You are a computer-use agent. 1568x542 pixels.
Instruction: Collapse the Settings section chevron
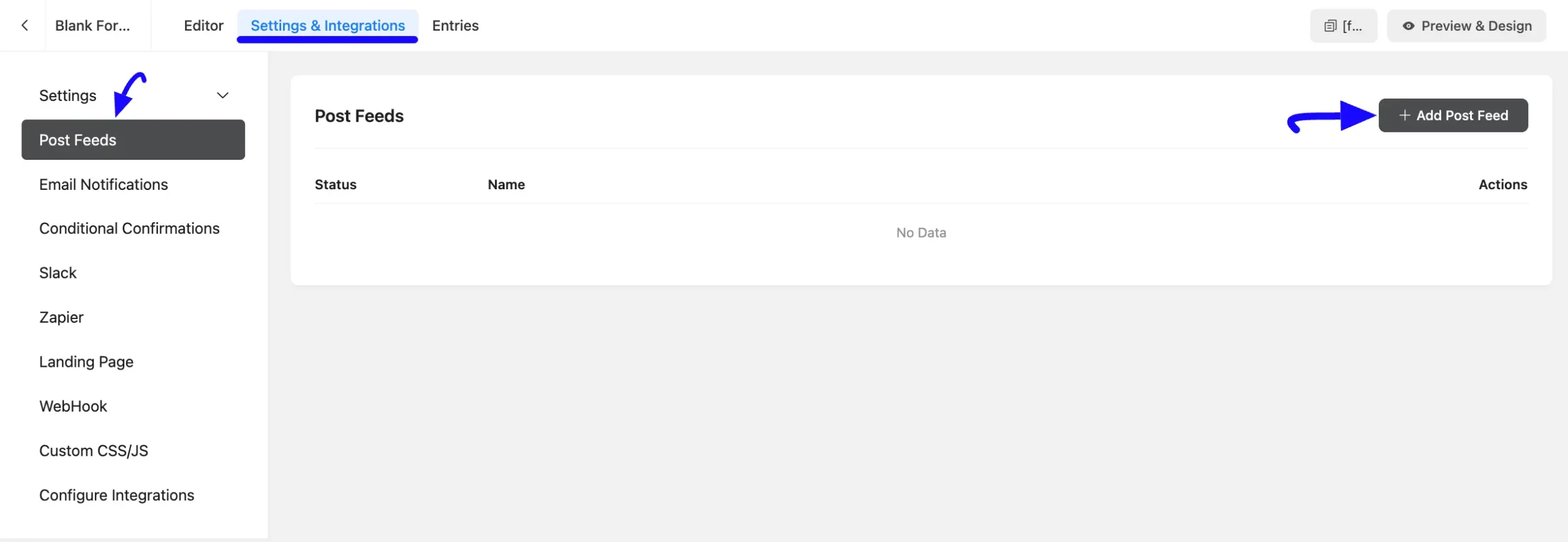(223, 96)
